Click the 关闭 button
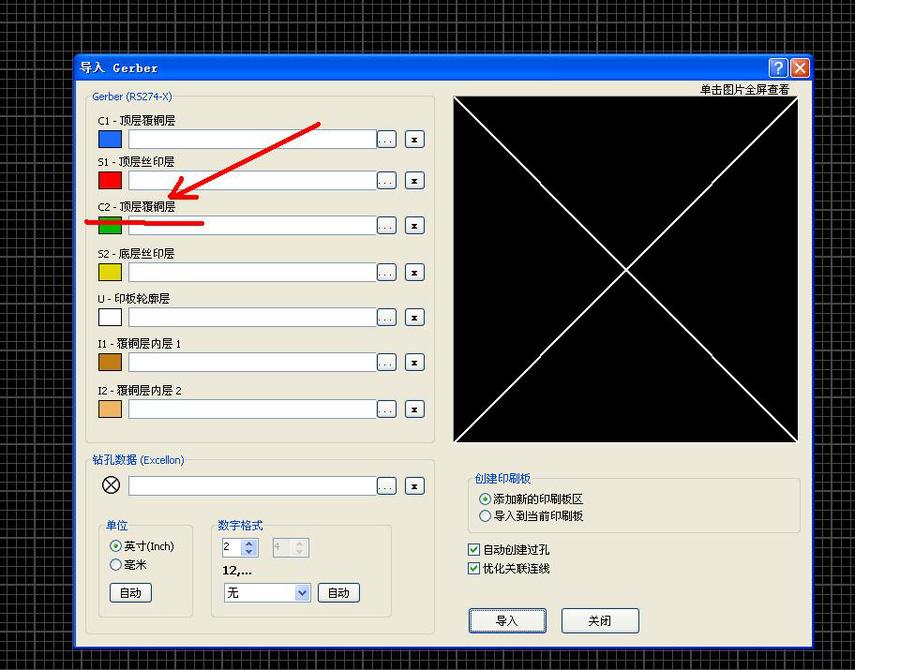Viewport: 900px width, 670px height. (x=599, y=621)
